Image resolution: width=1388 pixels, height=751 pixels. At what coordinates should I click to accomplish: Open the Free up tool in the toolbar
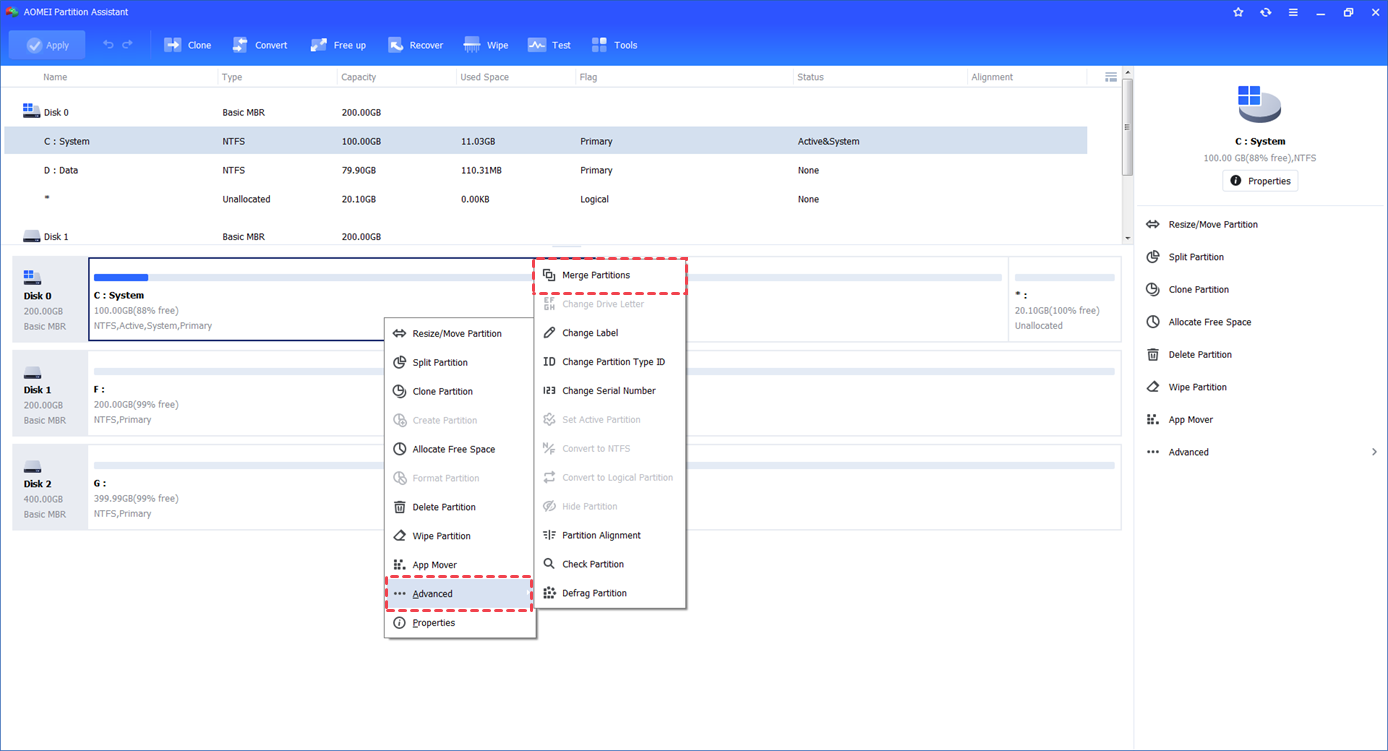[x=338, y=45]
